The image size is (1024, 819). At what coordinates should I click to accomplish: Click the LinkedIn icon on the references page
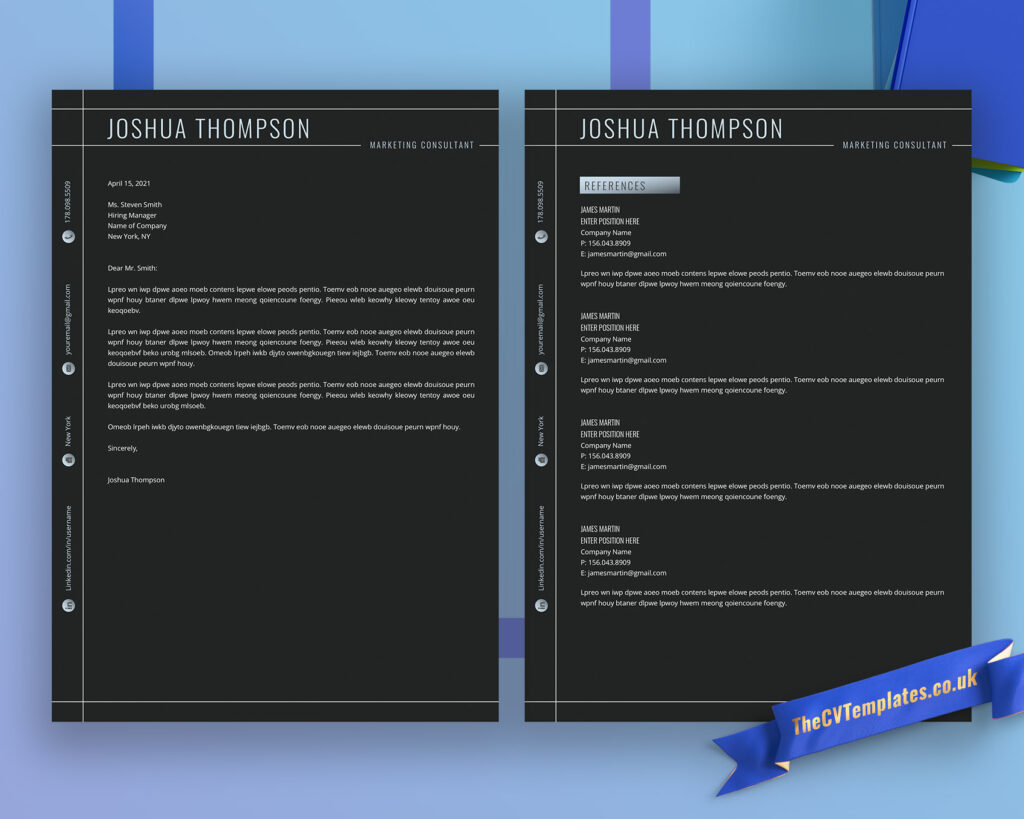point(541,604)
